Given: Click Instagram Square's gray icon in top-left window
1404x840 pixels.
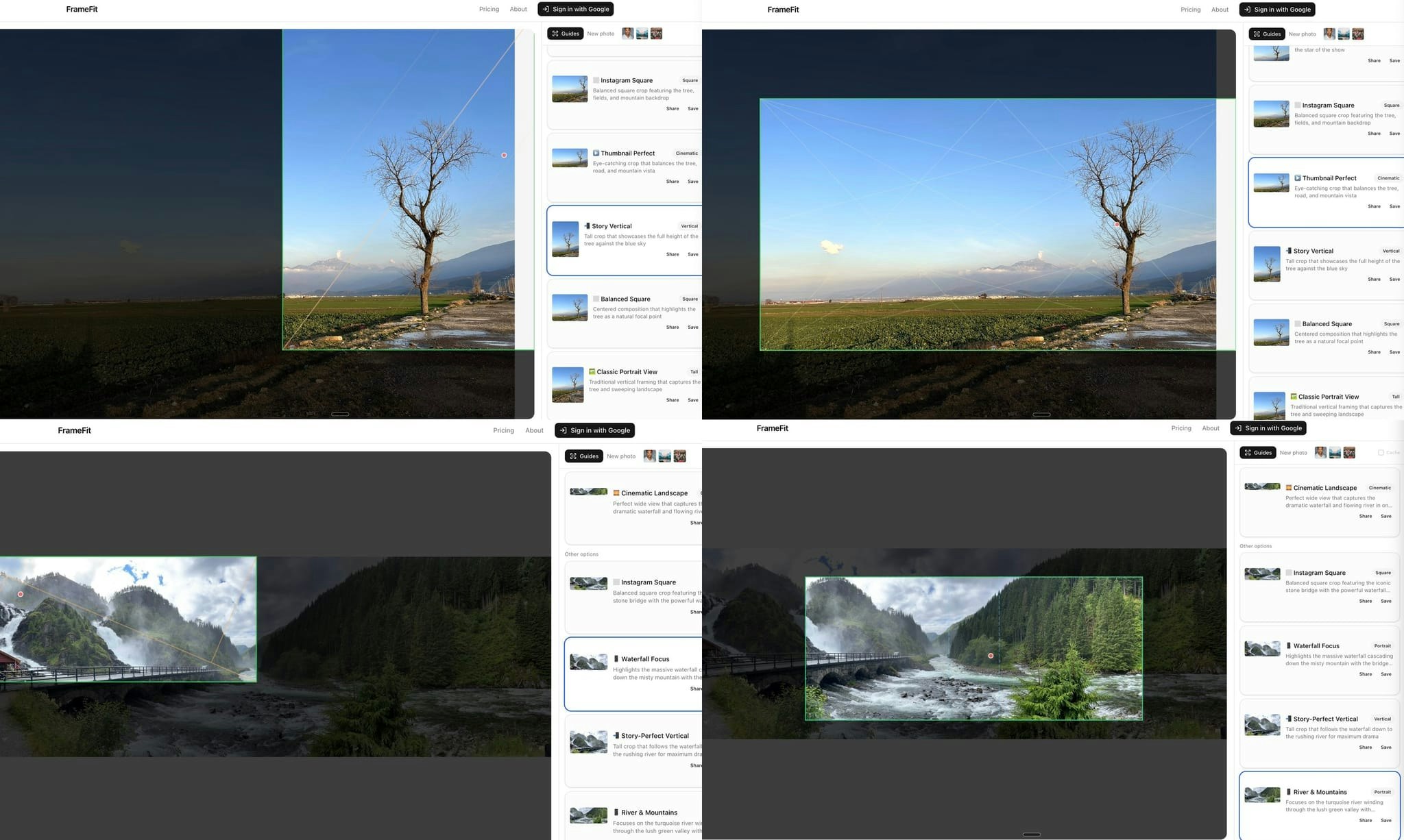Looking at the screenshot, I should pyautogui.click(x=596, y=80).
